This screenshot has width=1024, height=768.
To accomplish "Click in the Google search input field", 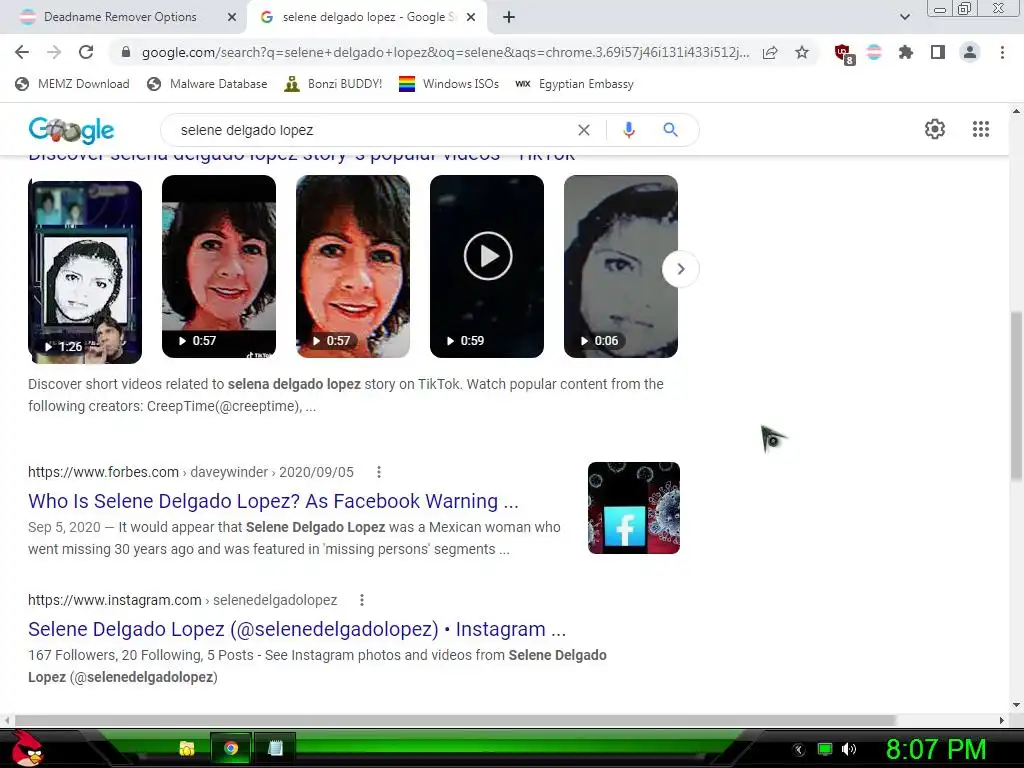I will coord(372,130).
